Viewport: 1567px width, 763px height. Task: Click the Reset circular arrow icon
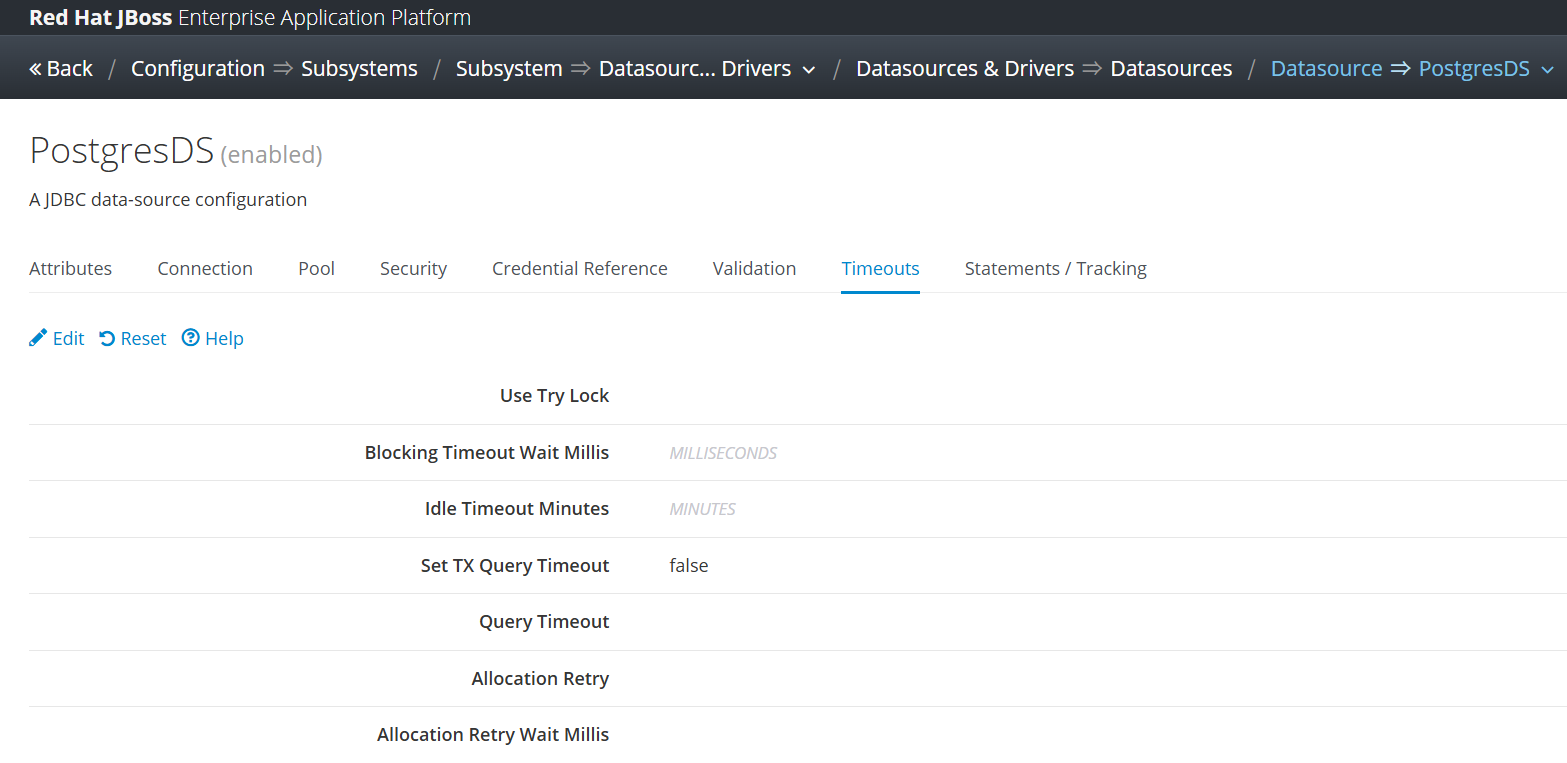[107, 338]
